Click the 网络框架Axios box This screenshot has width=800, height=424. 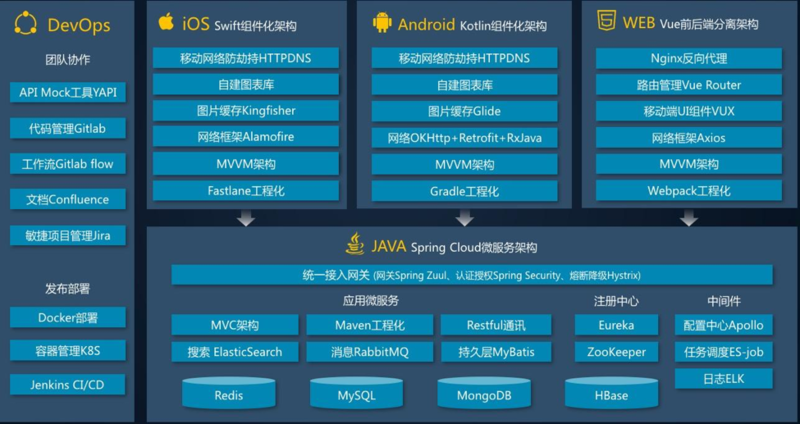689,137
